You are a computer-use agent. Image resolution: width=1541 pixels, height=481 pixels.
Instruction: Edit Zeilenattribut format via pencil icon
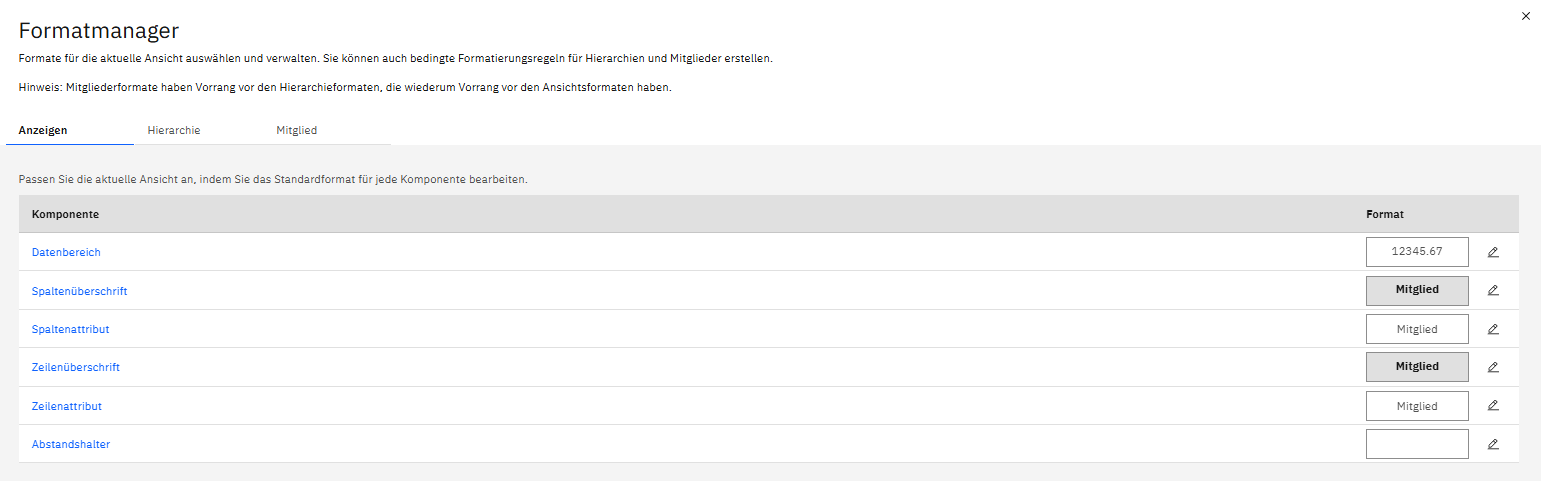(1493, 406)
